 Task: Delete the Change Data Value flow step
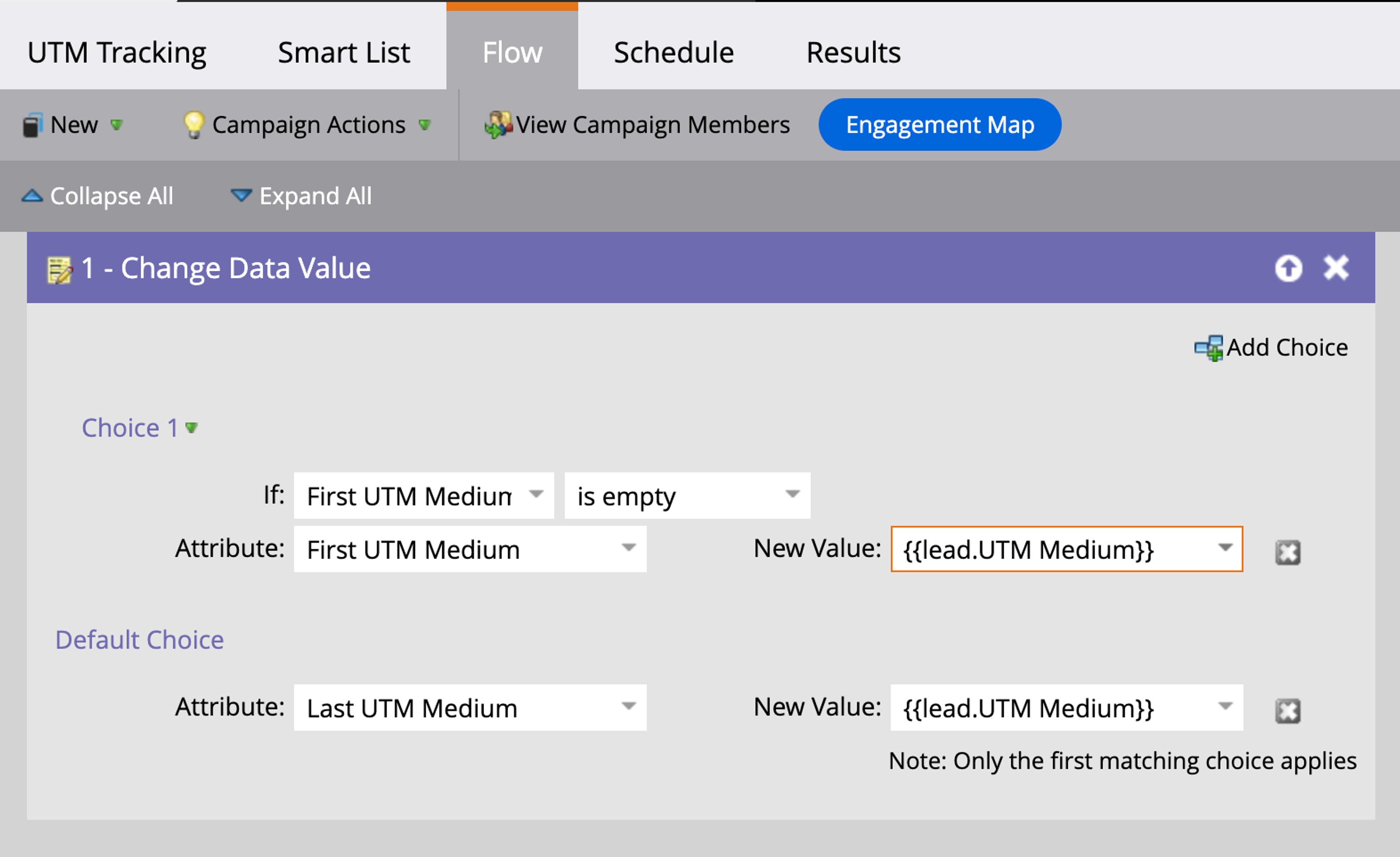[1336, 268]
